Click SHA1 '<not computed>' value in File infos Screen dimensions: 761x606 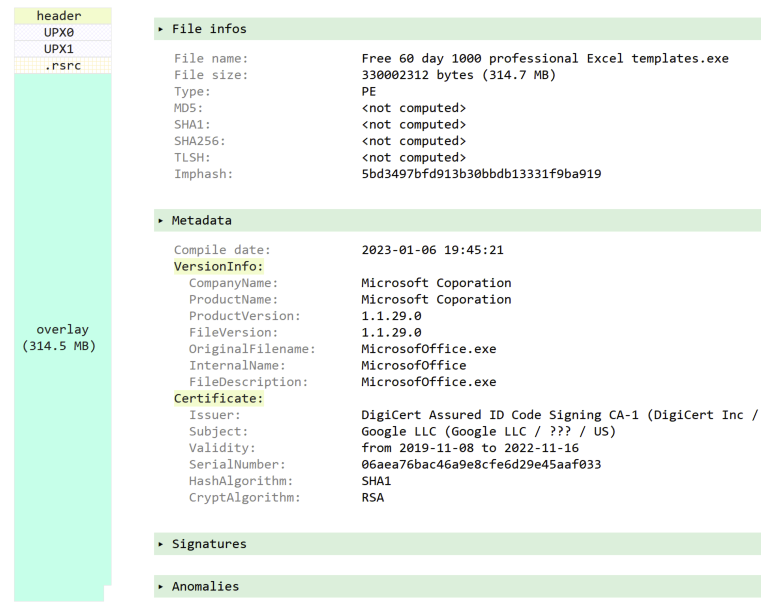(x=414, y=125)
